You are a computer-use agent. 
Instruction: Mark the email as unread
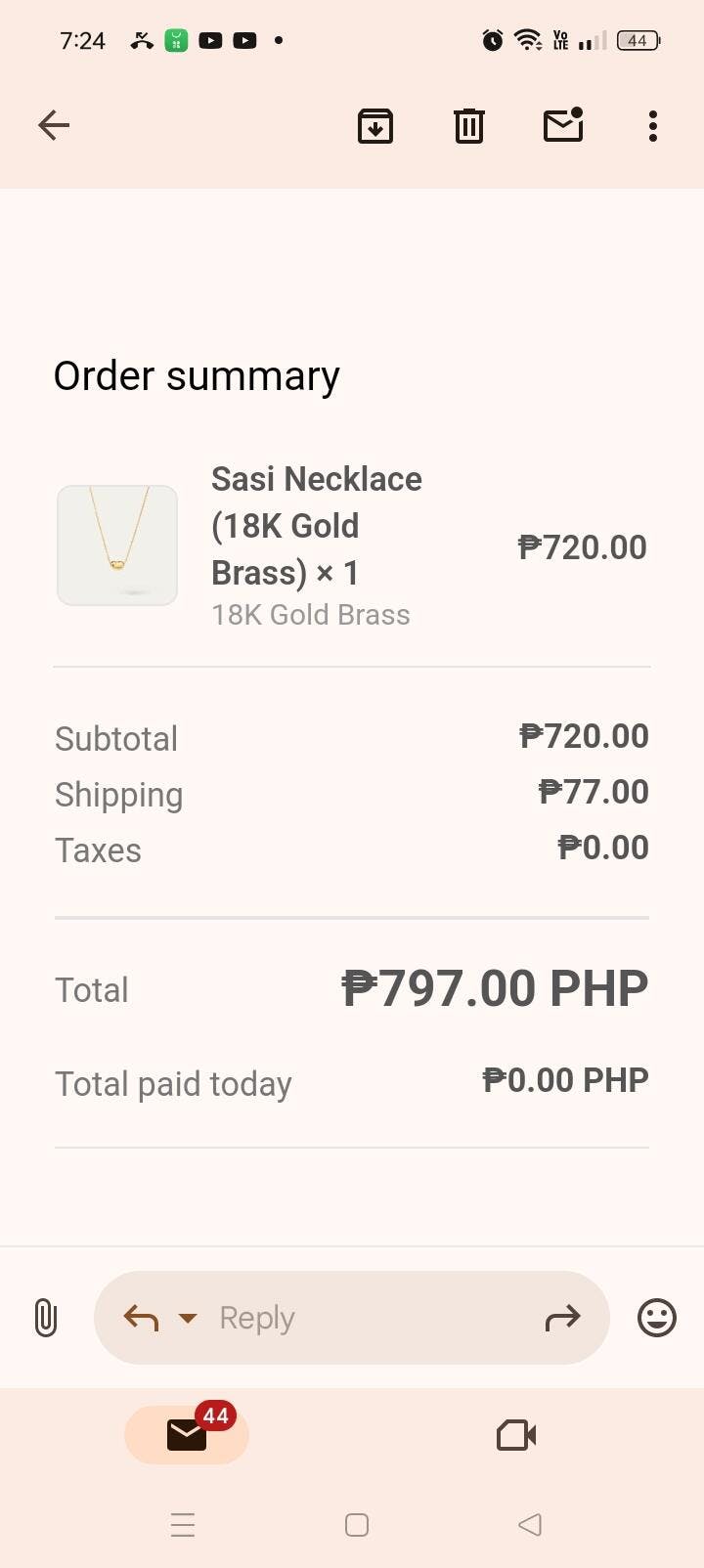pyautogui.click(x=563, y=126)
